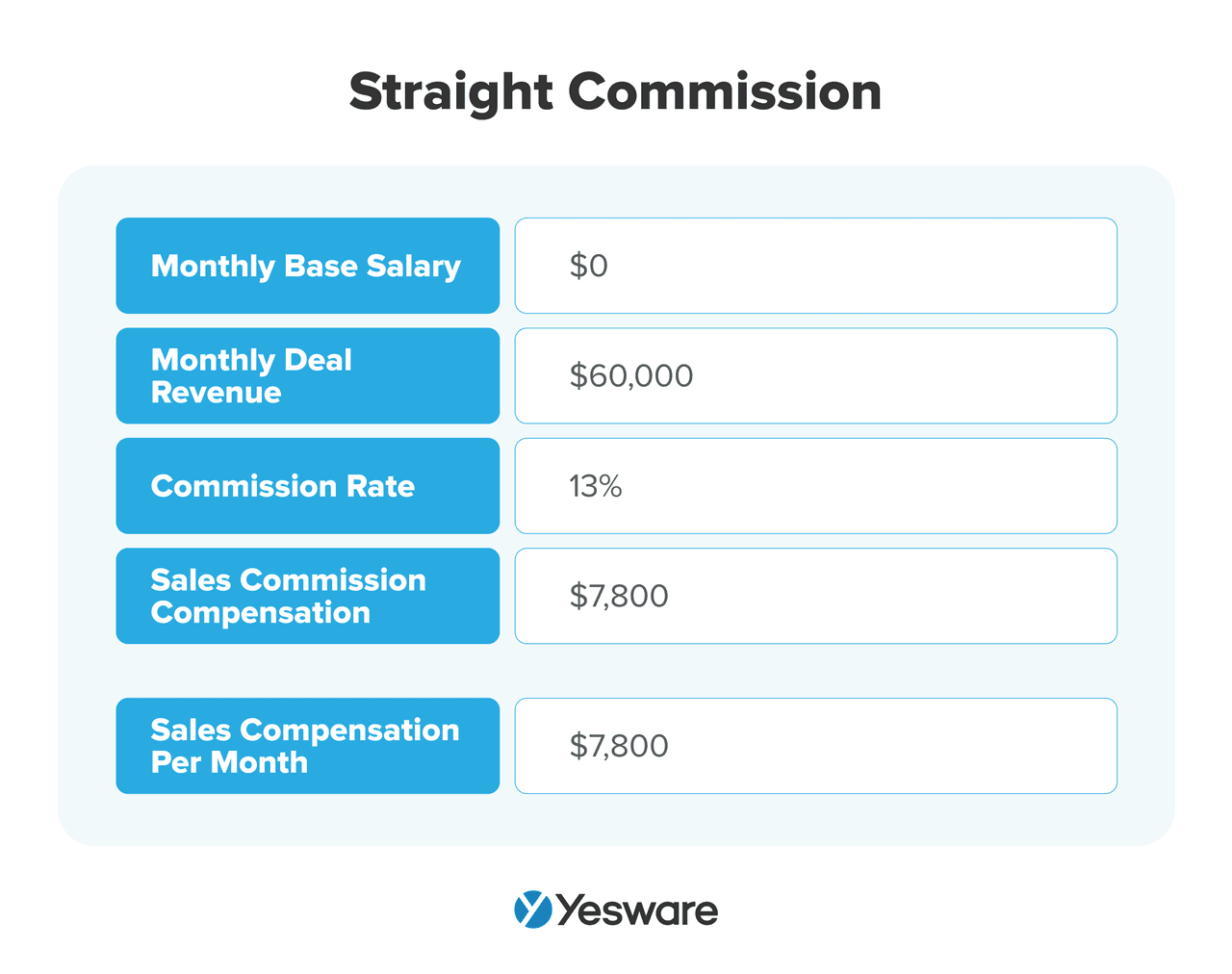This screenshot has width=1232, height=974.
Task: Select the Sales Commission Compensation label
Action: 307,596
